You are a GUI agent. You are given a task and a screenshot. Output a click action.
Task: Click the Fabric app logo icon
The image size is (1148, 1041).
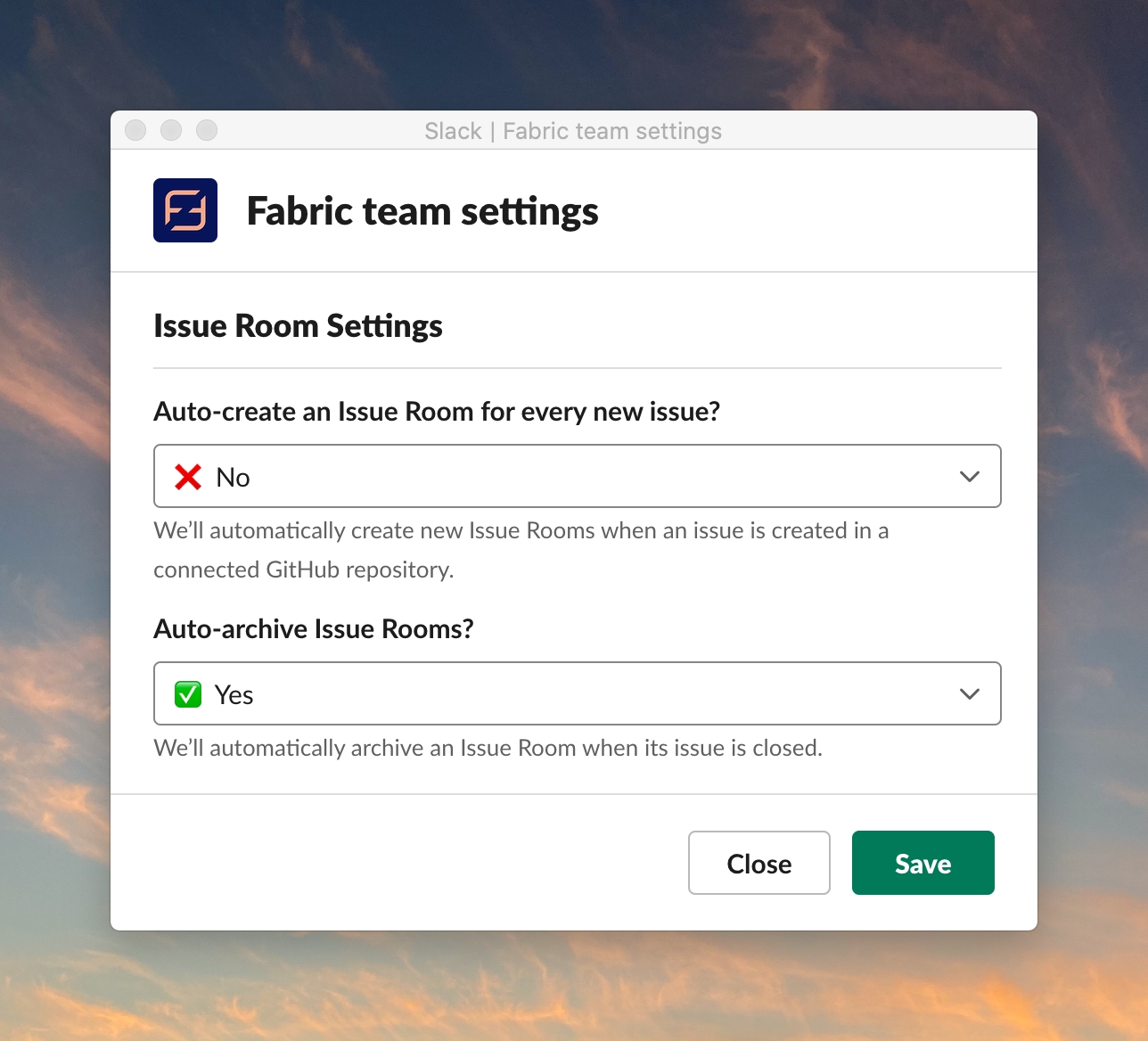click(x=185, y=210)
